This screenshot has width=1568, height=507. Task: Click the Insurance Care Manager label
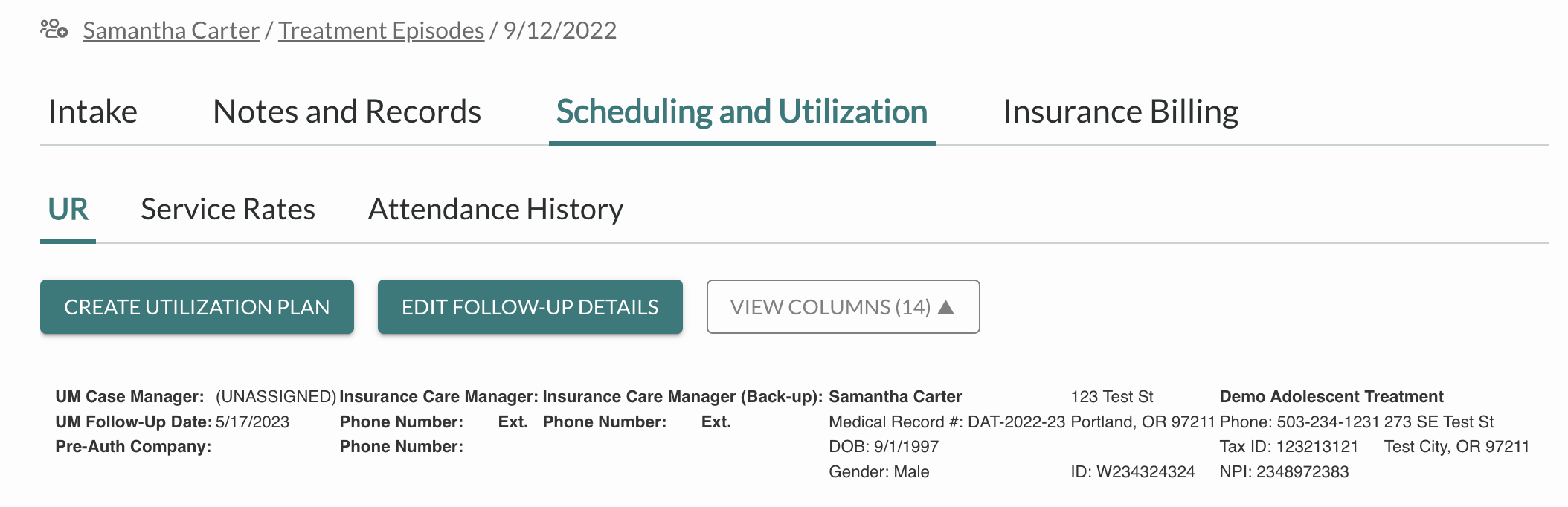pyautogui.click(x=439, y=397)
